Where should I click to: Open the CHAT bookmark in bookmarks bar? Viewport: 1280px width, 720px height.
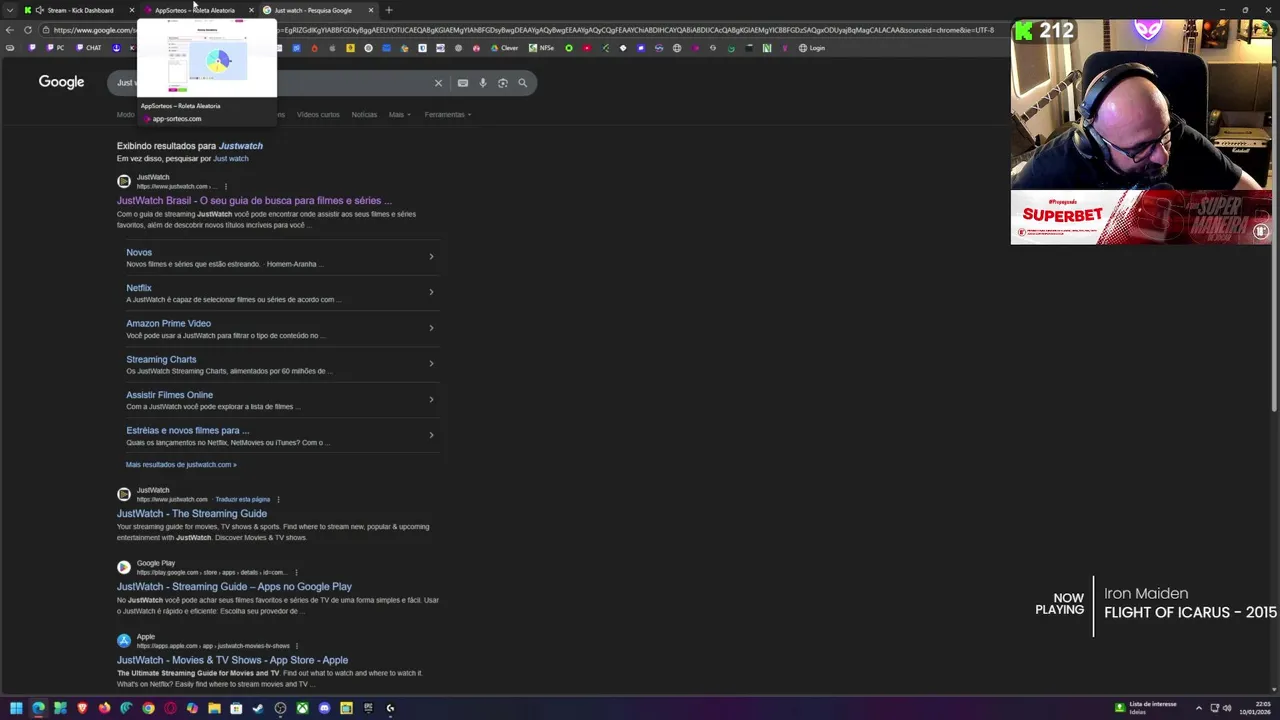89,48
